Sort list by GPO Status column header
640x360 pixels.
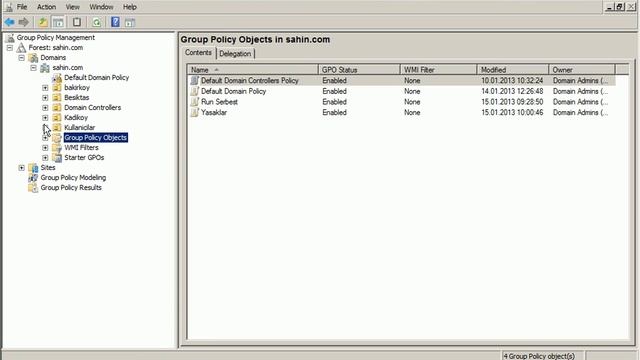pyautogui.click(x=359, y=70)
